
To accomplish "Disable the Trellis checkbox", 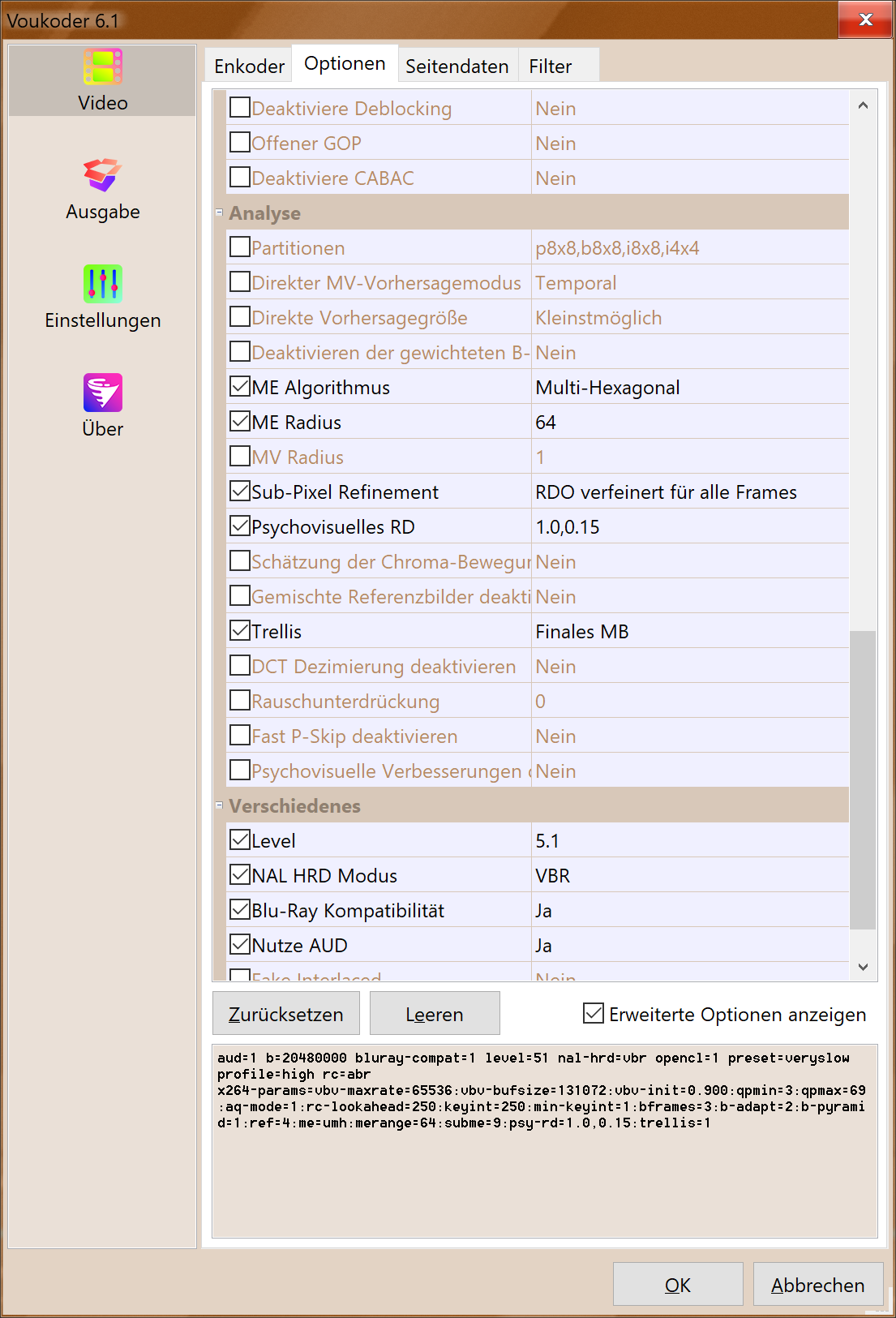I will 240,630.
